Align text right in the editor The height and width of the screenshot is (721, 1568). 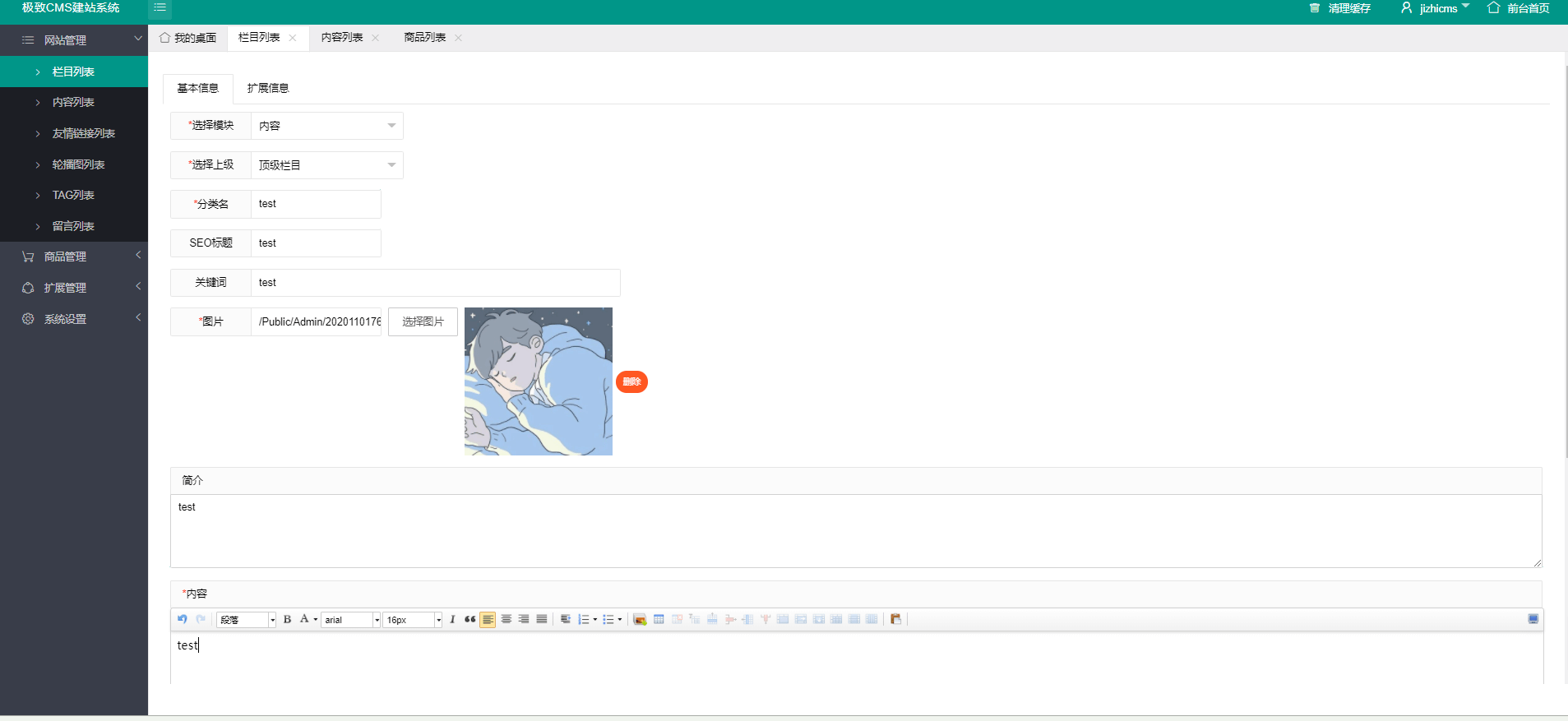pos(524,619)
